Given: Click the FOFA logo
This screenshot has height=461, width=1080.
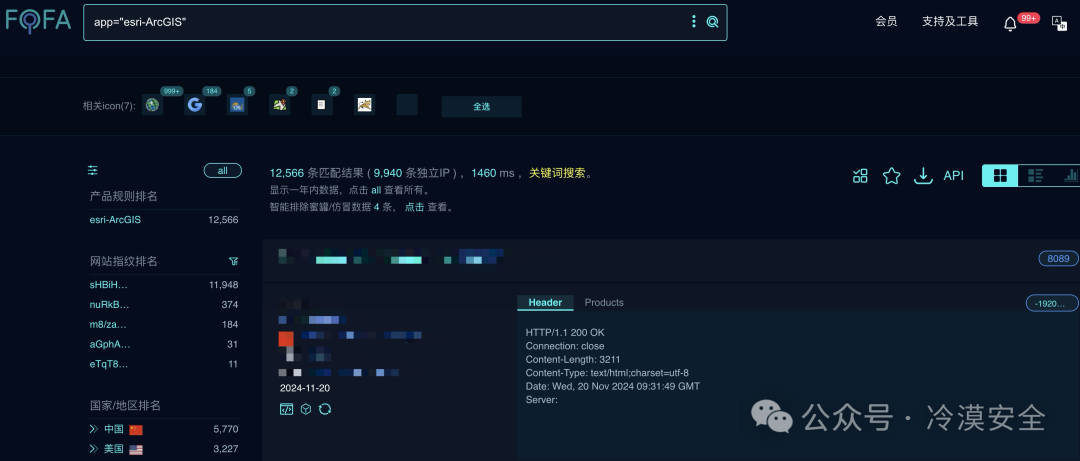Looking at the screenshot, I should click(x=39, y=20).
